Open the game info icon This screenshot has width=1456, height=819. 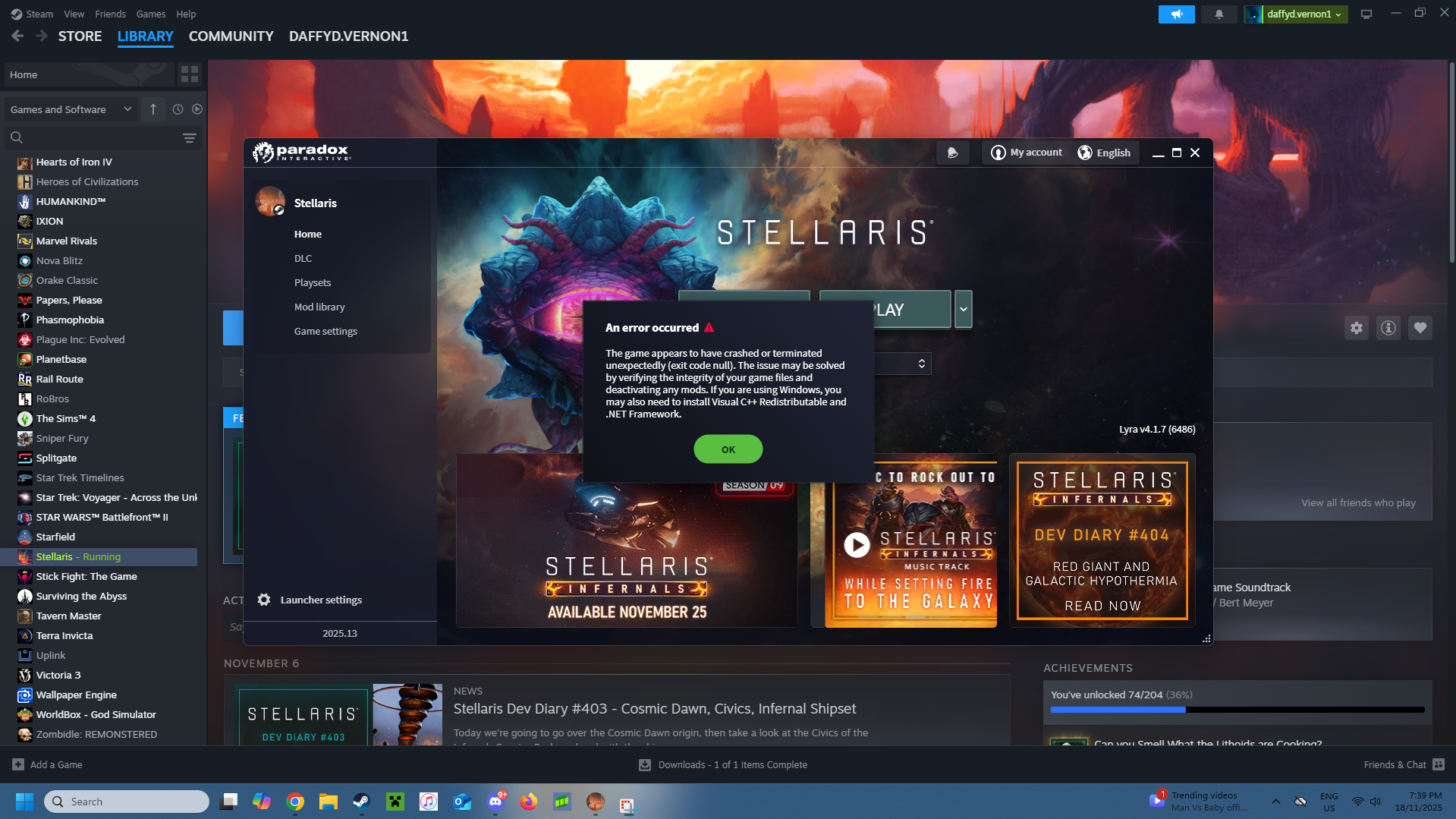point(1388,328)
